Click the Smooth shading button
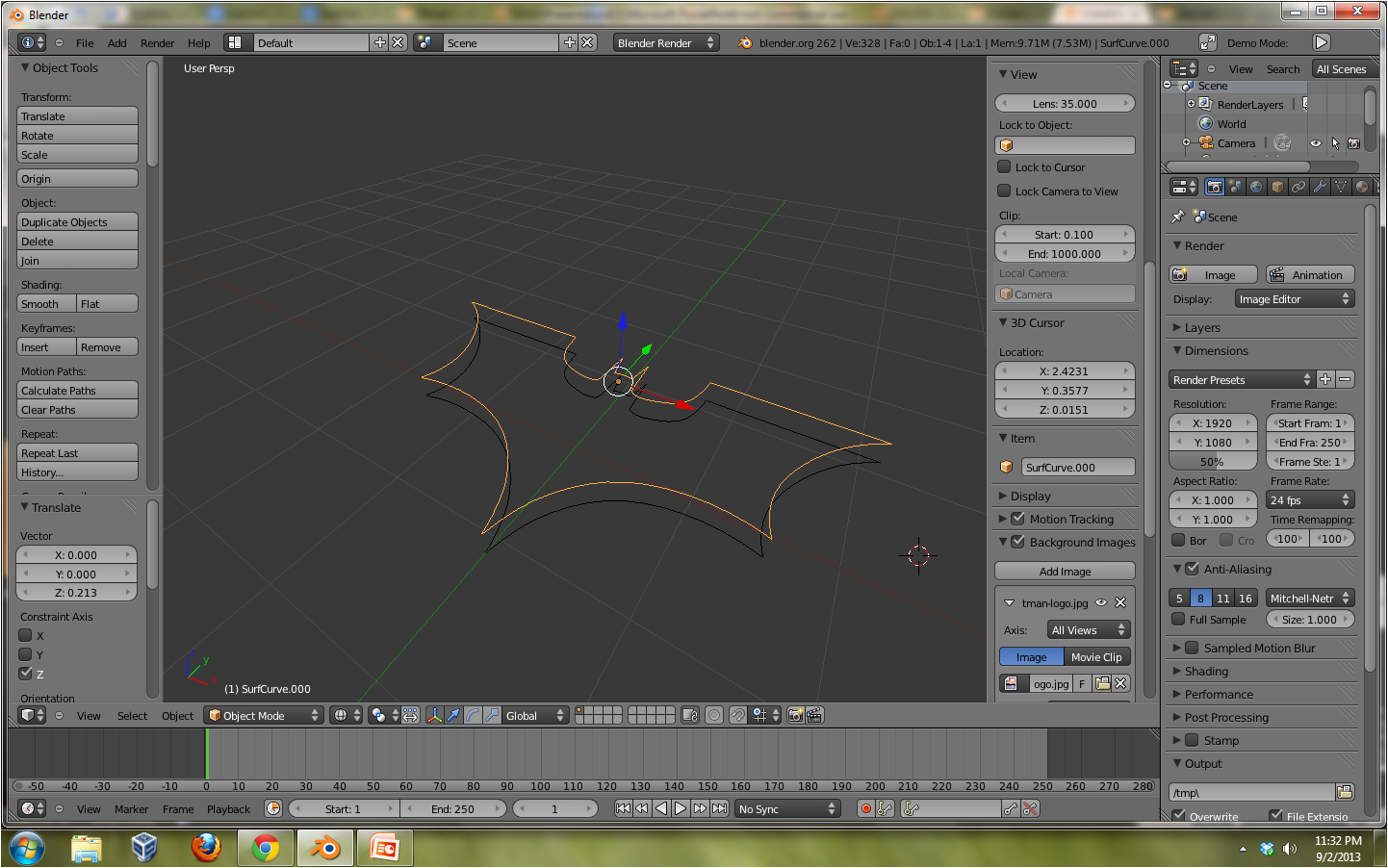 coord(46,303)
